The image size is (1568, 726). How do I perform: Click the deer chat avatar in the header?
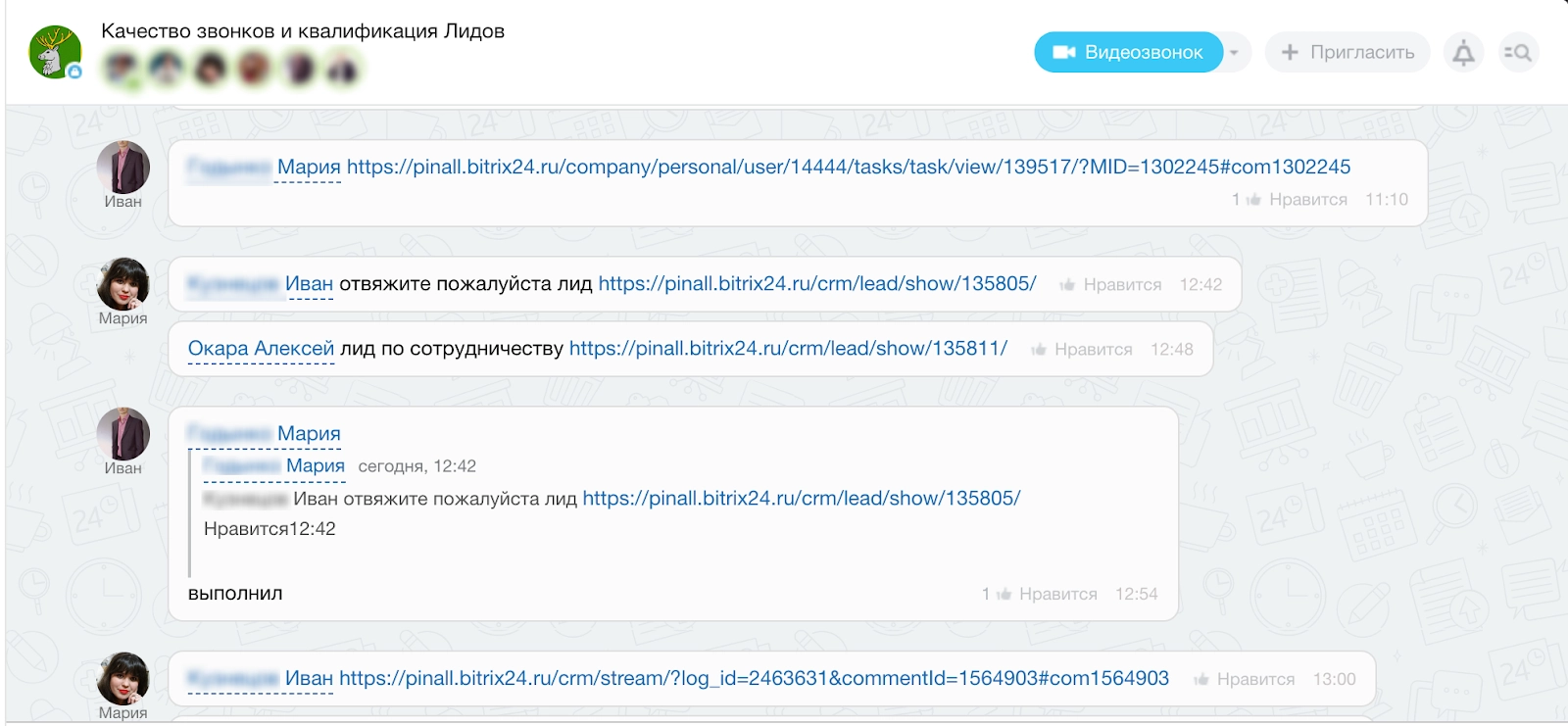click(56, 52)
